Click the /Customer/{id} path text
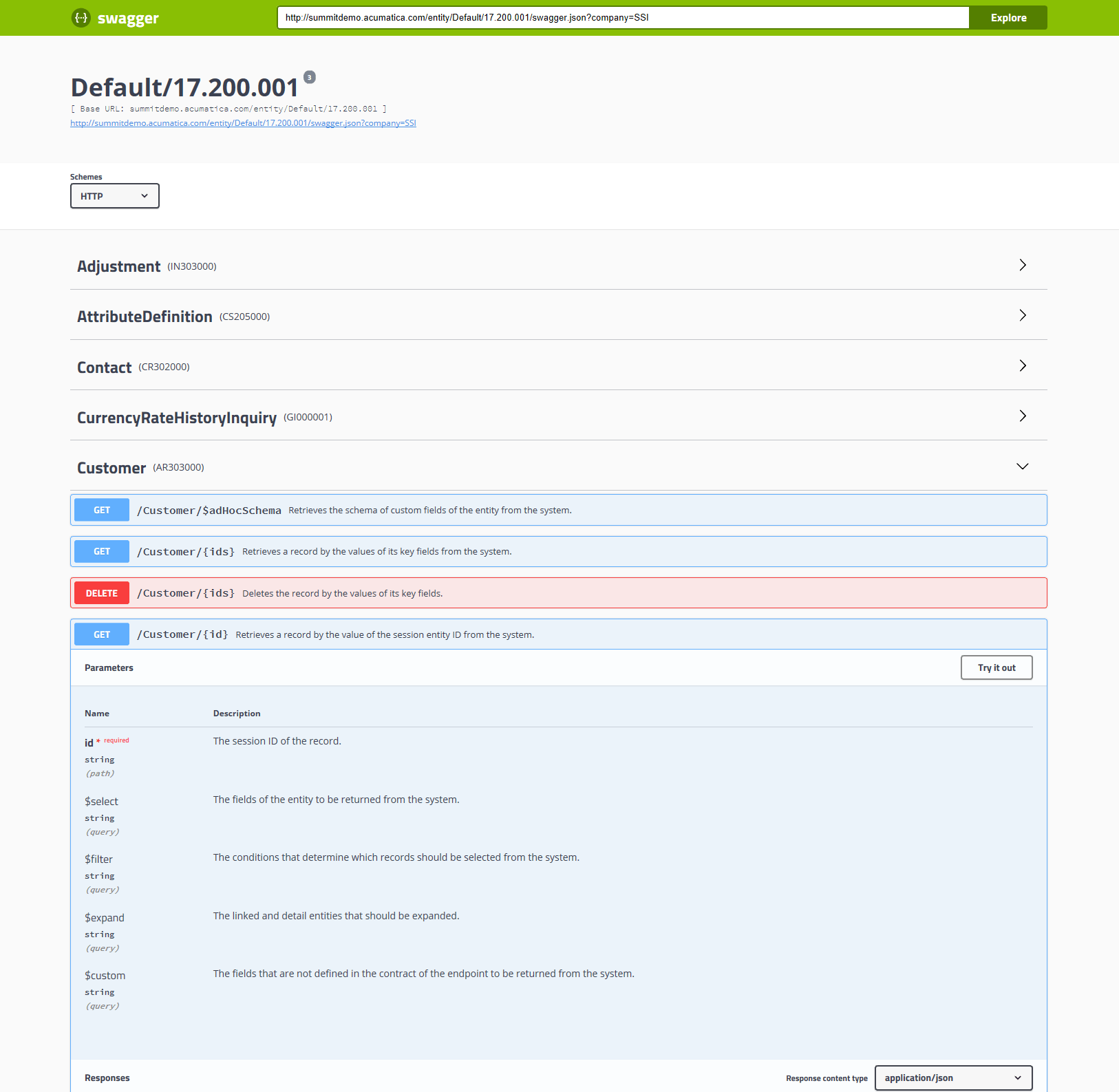The height and width of the screenshot is (1092, 1119). (x=182, y=634)
